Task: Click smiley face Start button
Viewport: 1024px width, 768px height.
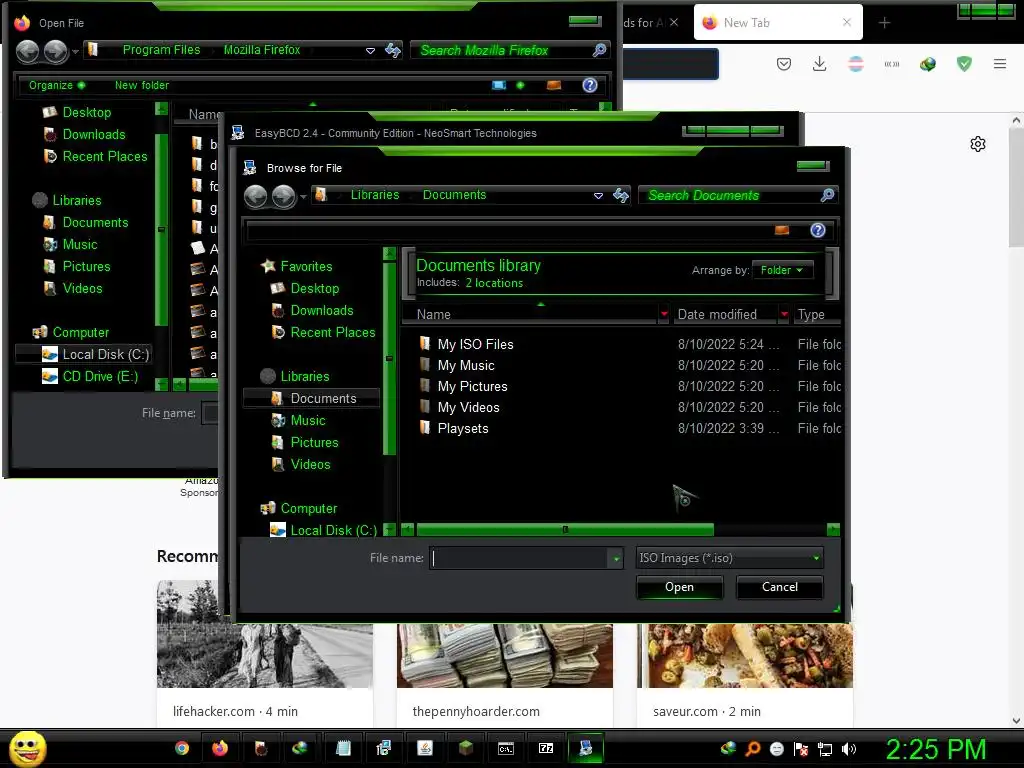Action: coord(27,748)
